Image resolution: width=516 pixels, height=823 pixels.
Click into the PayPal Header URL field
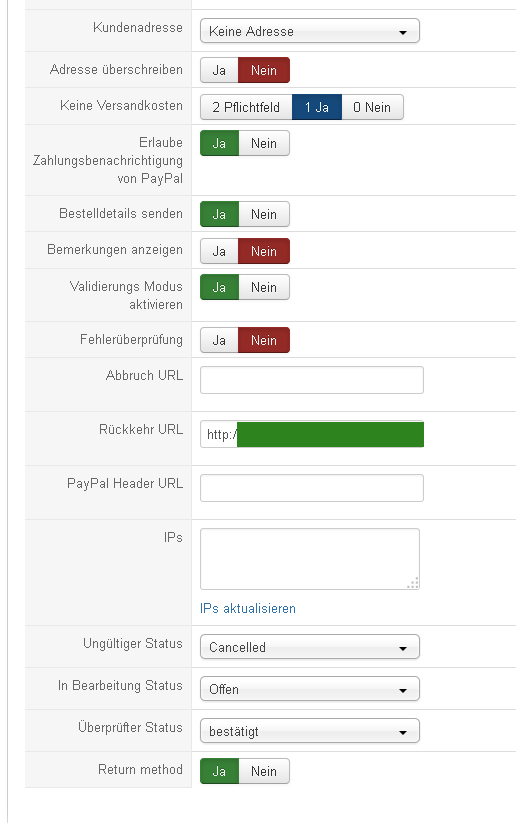[312, 488]
